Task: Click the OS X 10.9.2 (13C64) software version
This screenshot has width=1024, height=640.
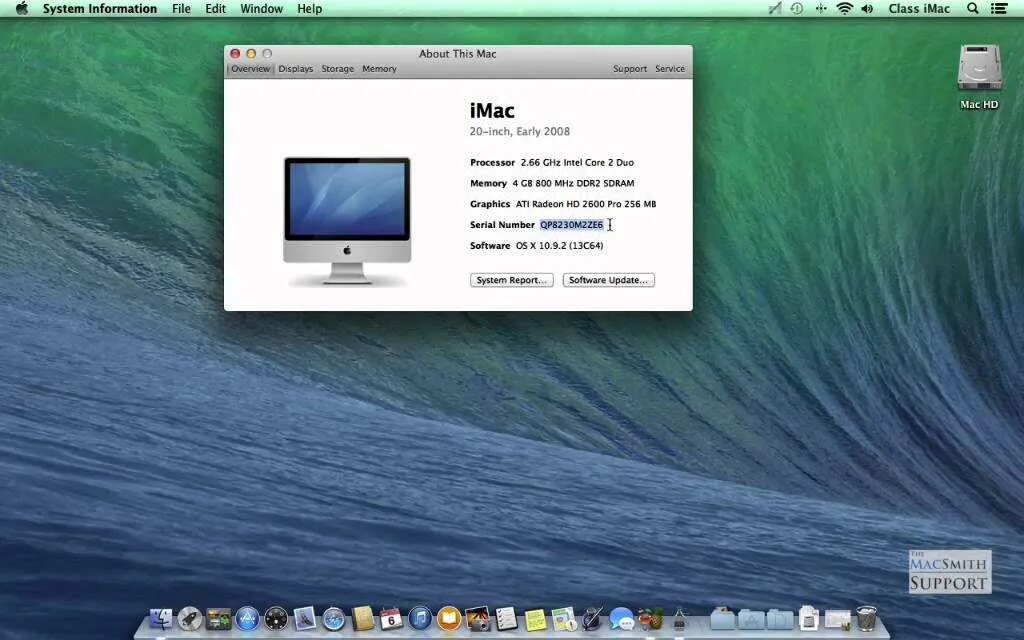Action: coord(560,246)
